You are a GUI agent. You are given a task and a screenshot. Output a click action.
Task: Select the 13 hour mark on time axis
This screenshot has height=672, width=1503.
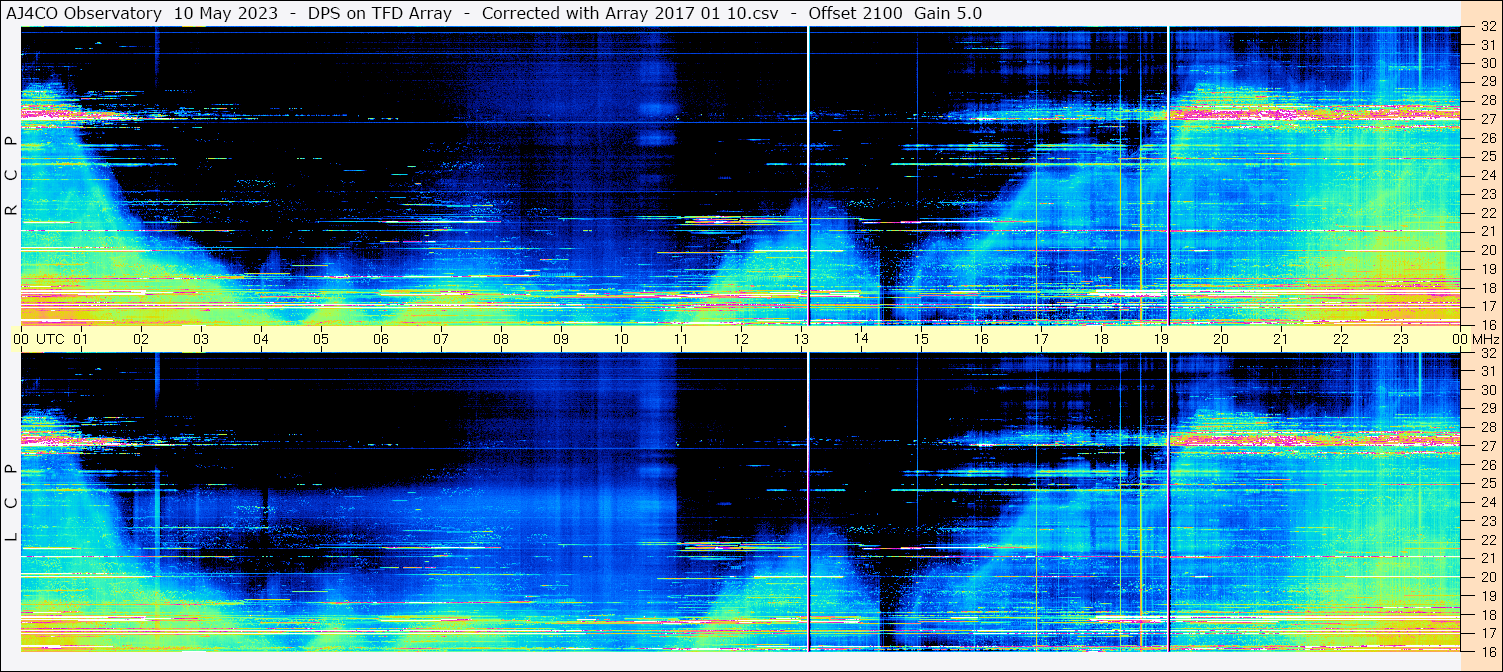(800, 339)
